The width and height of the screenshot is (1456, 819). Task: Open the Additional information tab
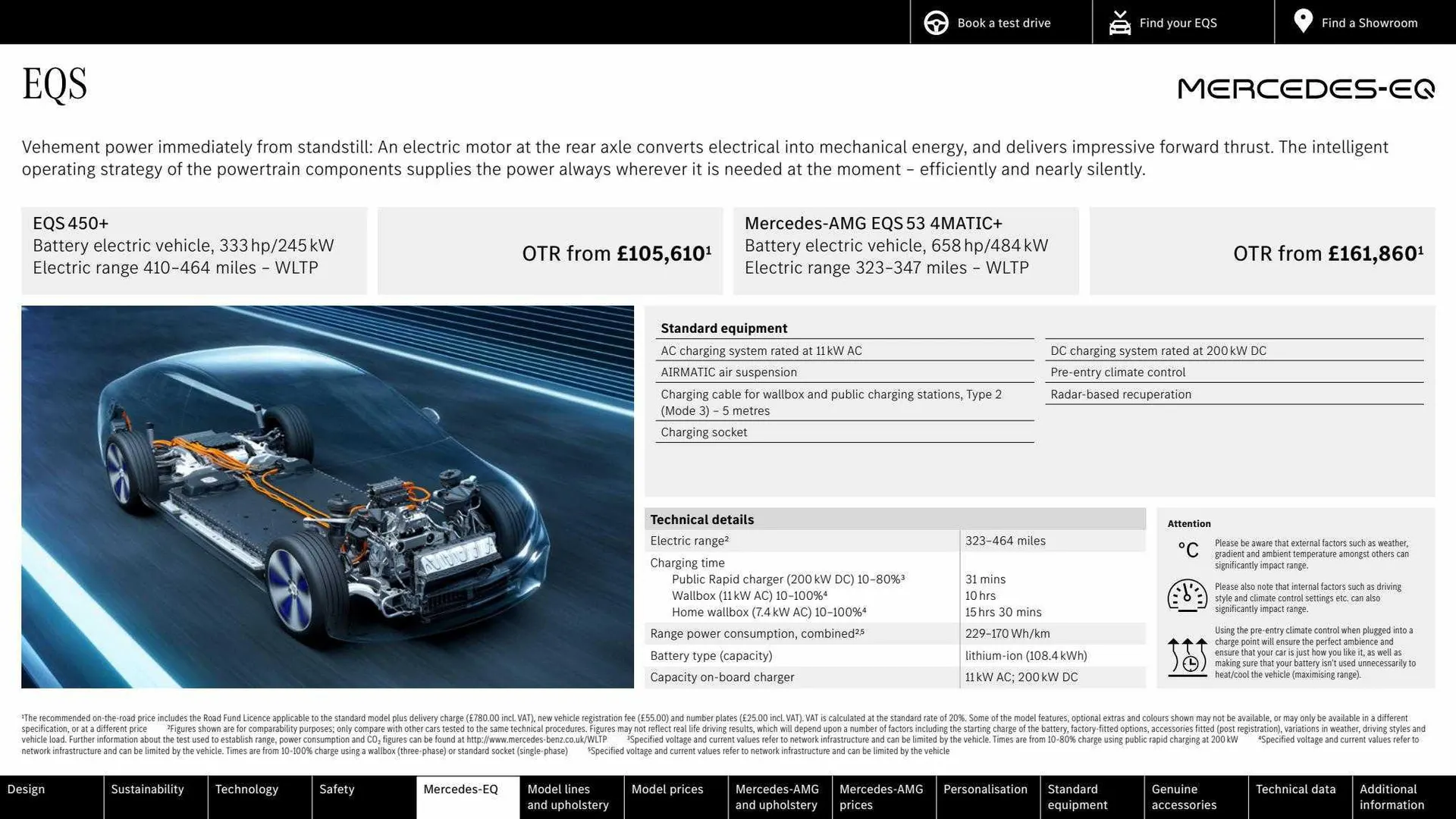[1392, 797]
